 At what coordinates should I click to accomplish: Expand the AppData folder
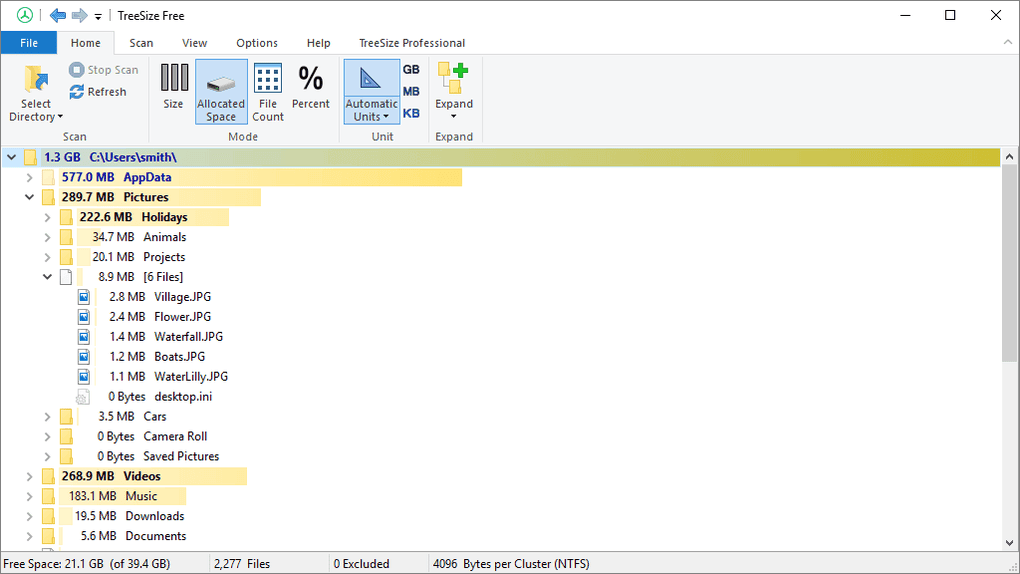pos(29,177)
